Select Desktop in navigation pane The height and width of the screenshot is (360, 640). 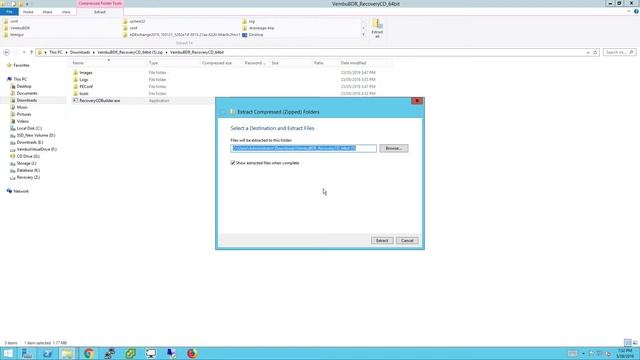[24, 86]
